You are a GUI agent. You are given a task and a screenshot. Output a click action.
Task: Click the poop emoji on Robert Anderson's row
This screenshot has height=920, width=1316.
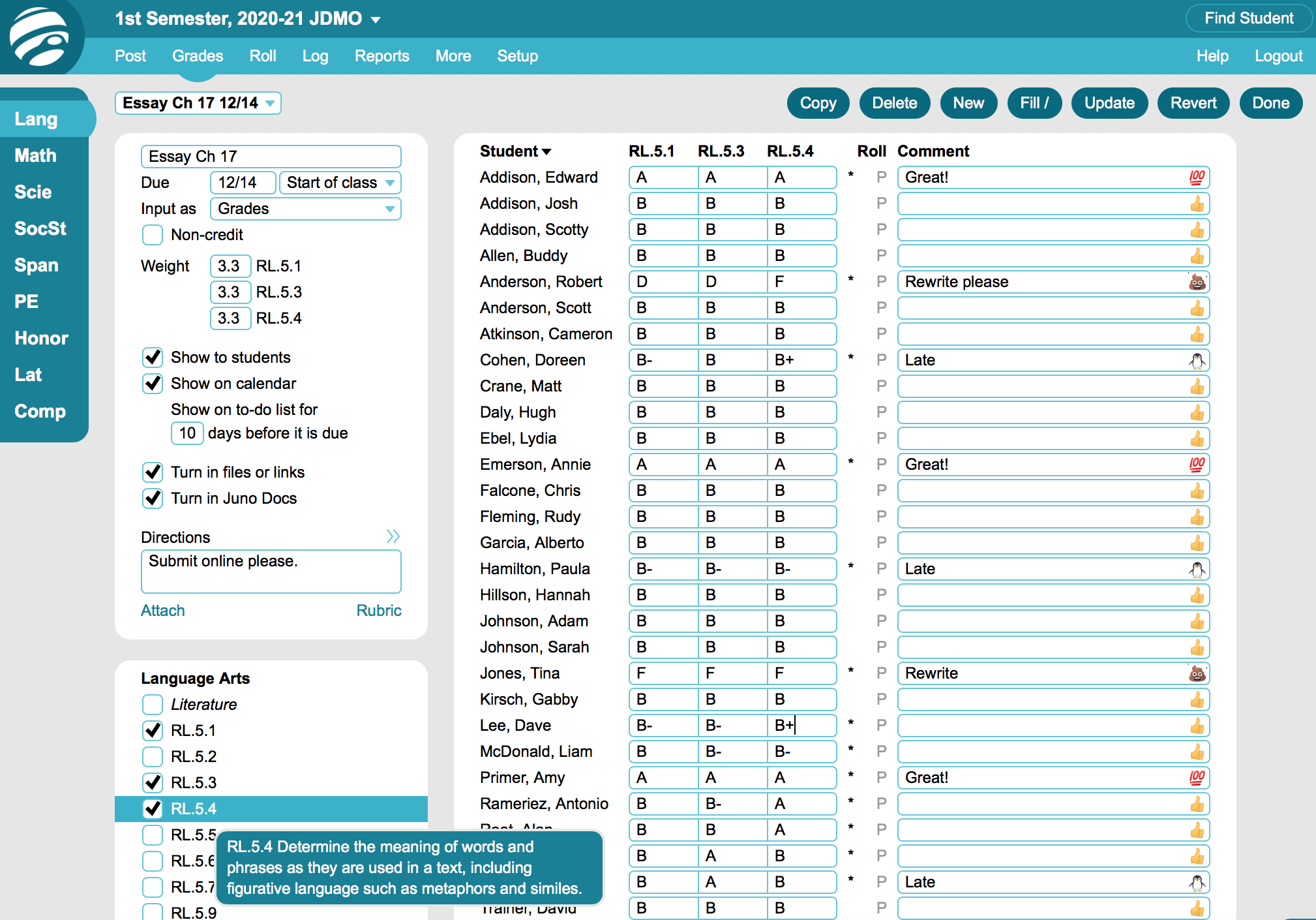(x=1196, y=281)
